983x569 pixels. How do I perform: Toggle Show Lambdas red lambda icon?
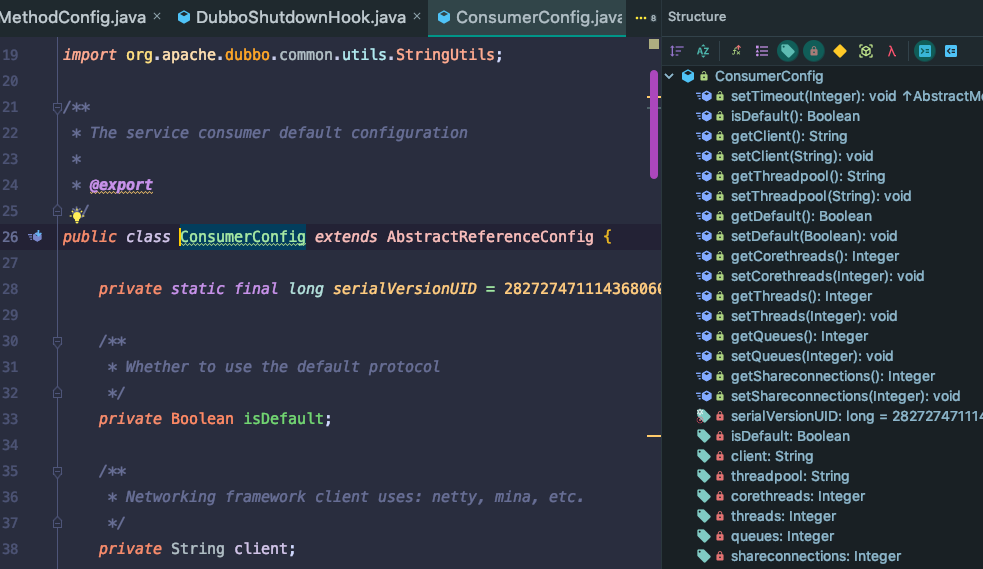[x=891, y=51]
